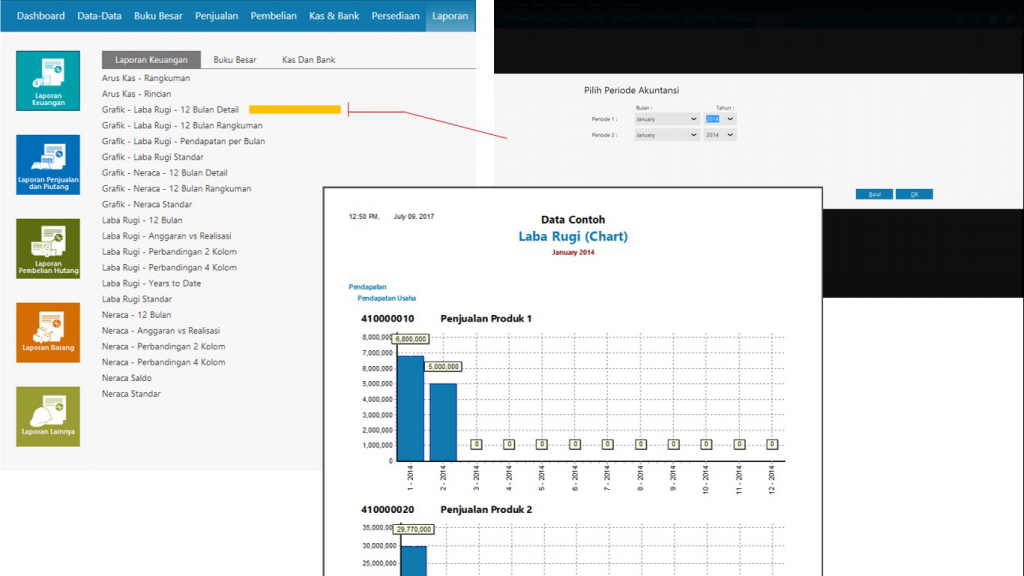Open the Neraca Standar report
This screenshot has width=1024, height=576.
(x=131, y=394)
